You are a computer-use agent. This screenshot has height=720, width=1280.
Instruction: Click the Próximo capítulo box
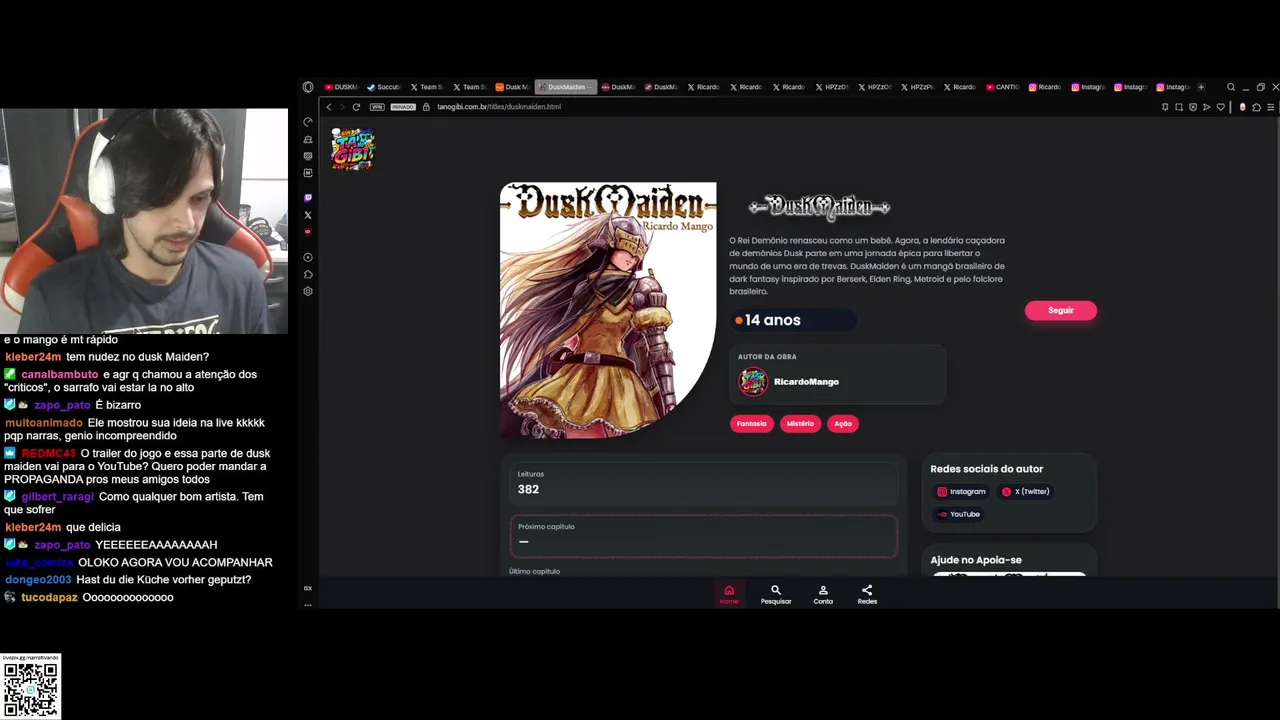(x=703, y=536)
